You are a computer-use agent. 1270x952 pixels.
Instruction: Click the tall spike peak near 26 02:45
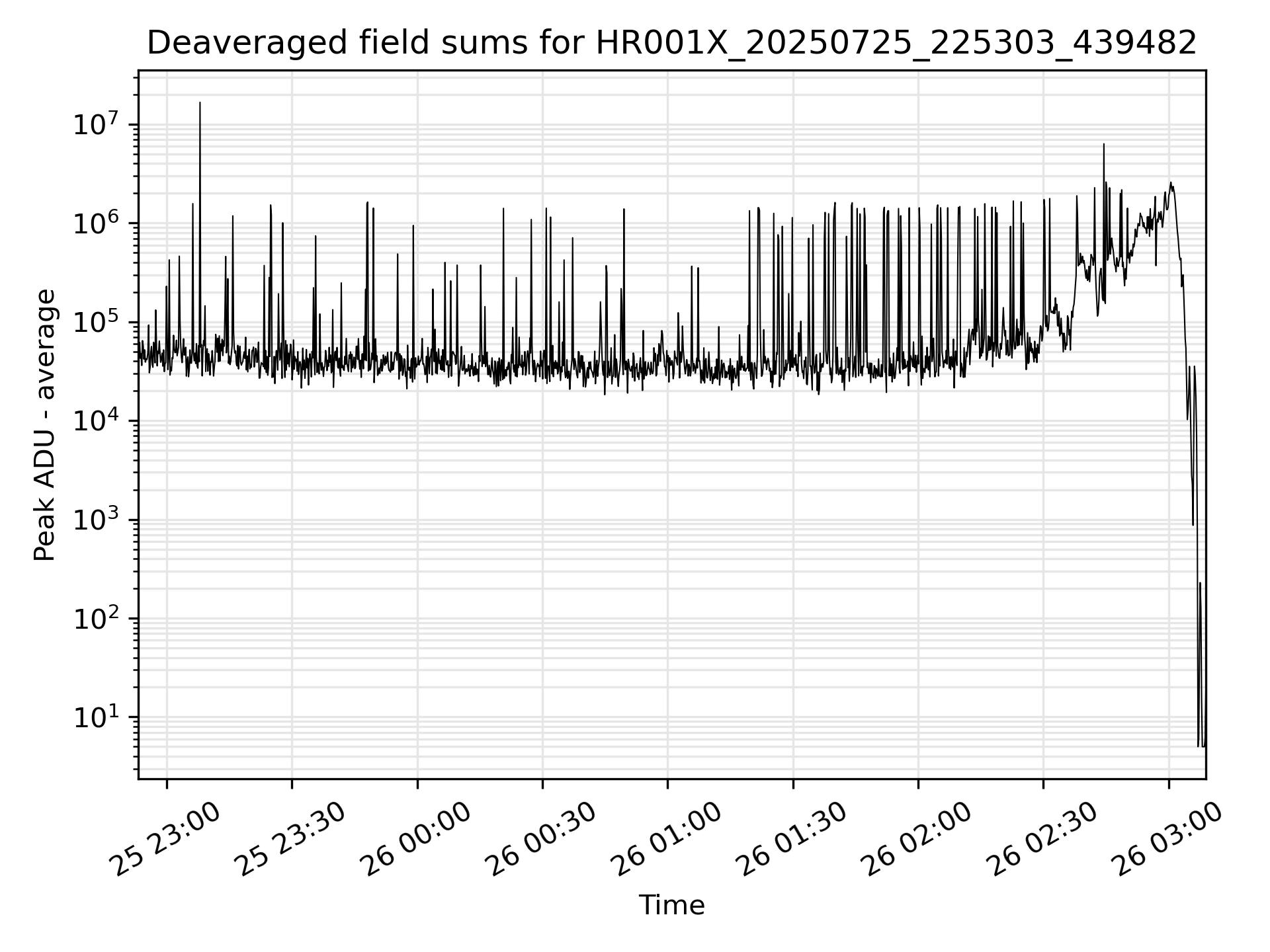pyautogui.click(x=1103, y=145)
